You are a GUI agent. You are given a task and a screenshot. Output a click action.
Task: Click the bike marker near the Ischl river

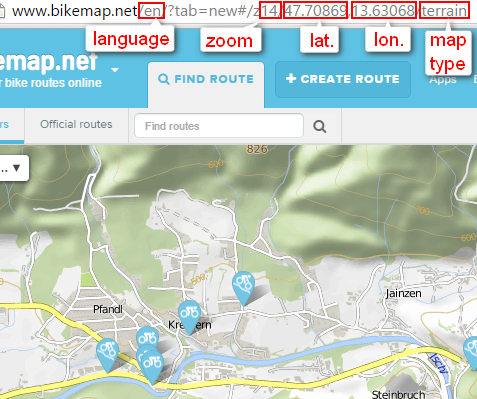(x=471, y=353)
